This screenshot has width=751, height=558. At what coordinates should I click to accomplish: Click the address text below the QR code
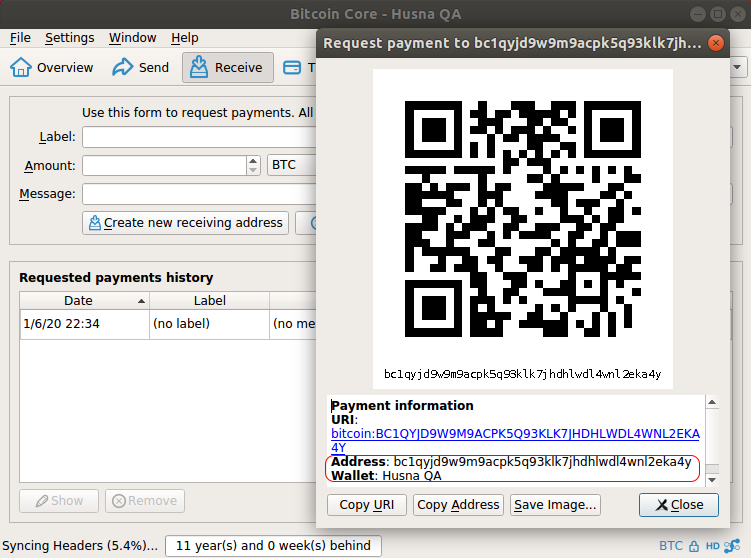[523, 374]
